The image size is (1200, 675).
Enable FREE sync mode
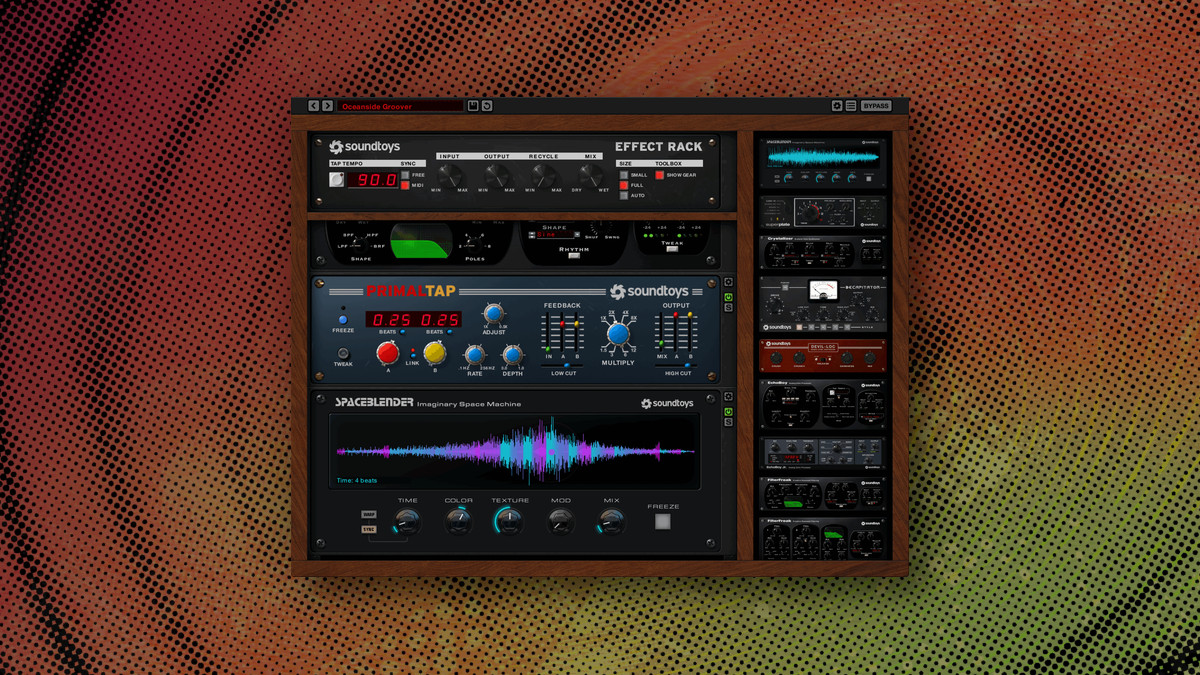click(x=405, y=175)
